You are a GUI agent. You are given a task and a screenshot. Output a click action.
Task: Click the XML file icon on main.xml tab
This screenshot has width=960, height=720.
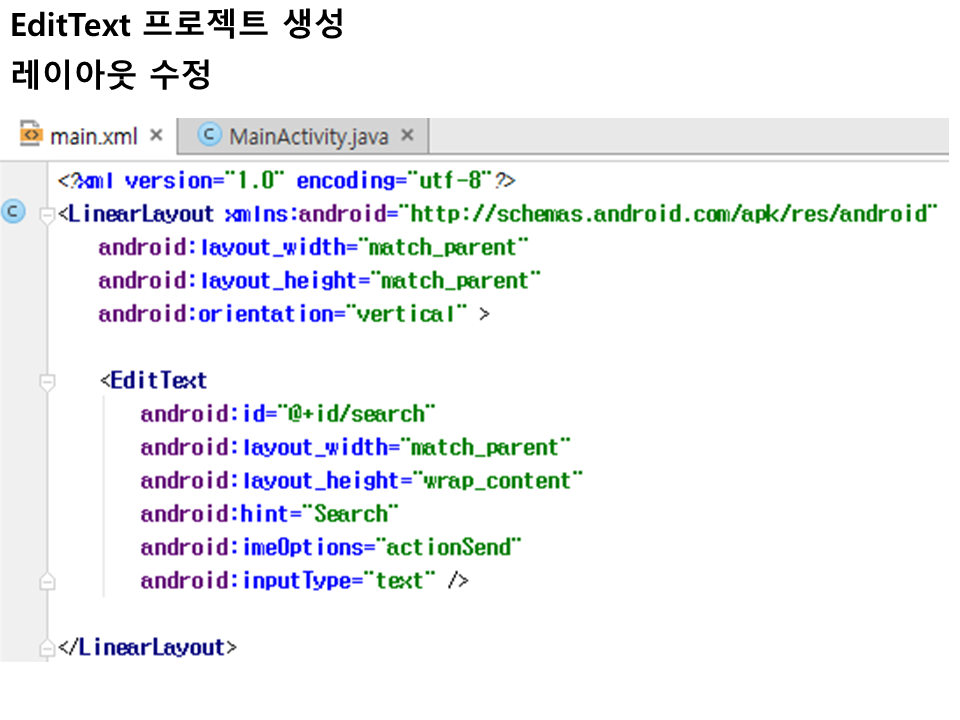[32, 135]
